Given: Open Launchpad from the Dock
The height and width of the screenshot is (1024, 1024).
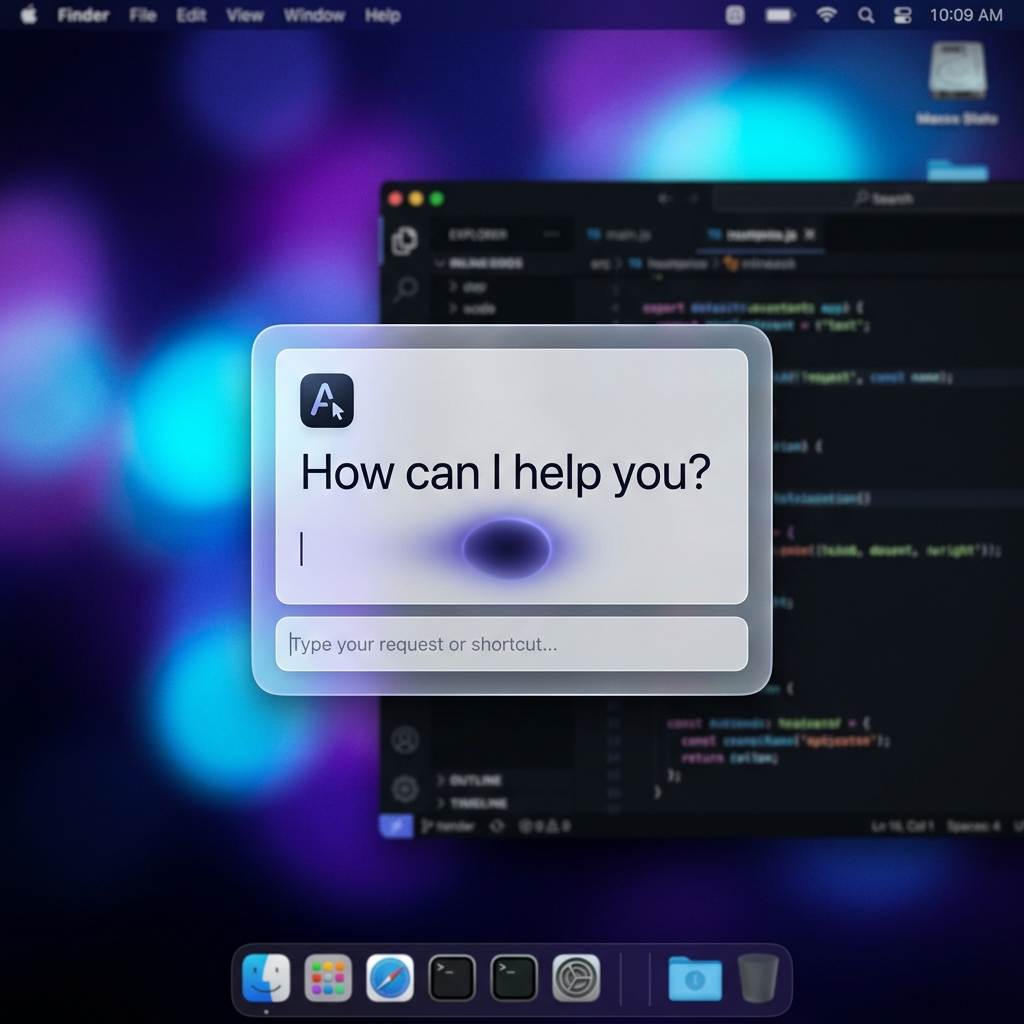Looking at the screenshot, I should pyautogui.click(x=330, y=979).
